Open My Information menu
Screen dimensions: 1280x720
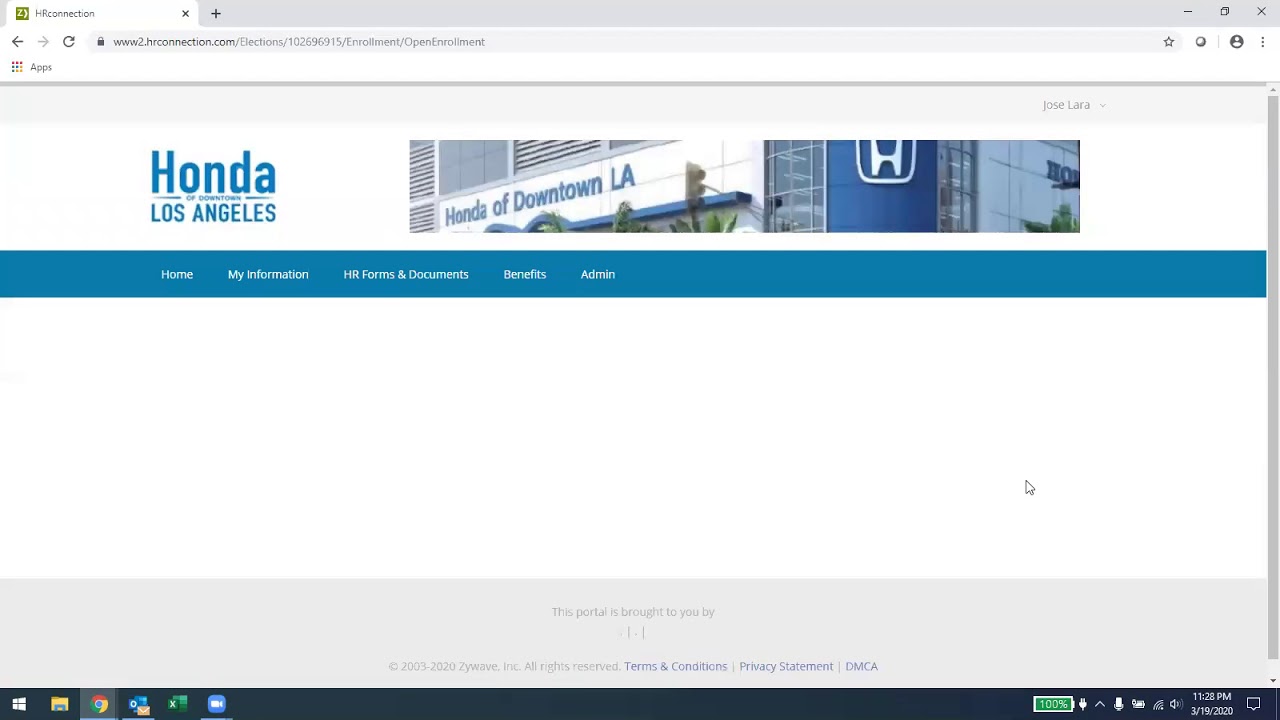[x=268, y=274]
